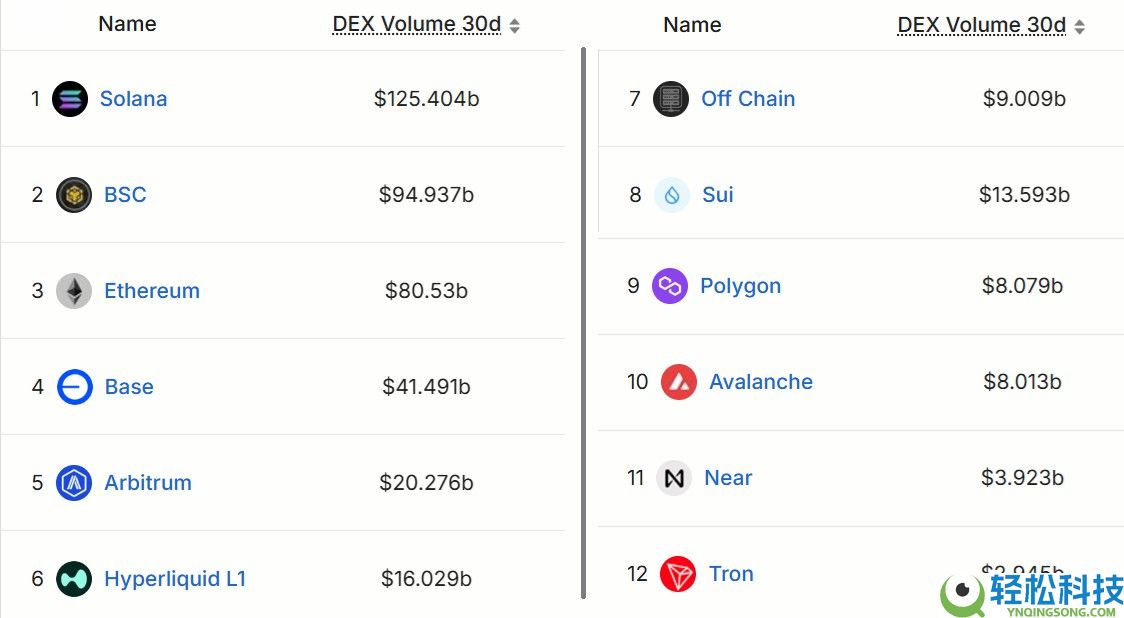Select the Sui water-drop logo
The height and width of the screenshot is (618, 1124).
pos(671,195)
